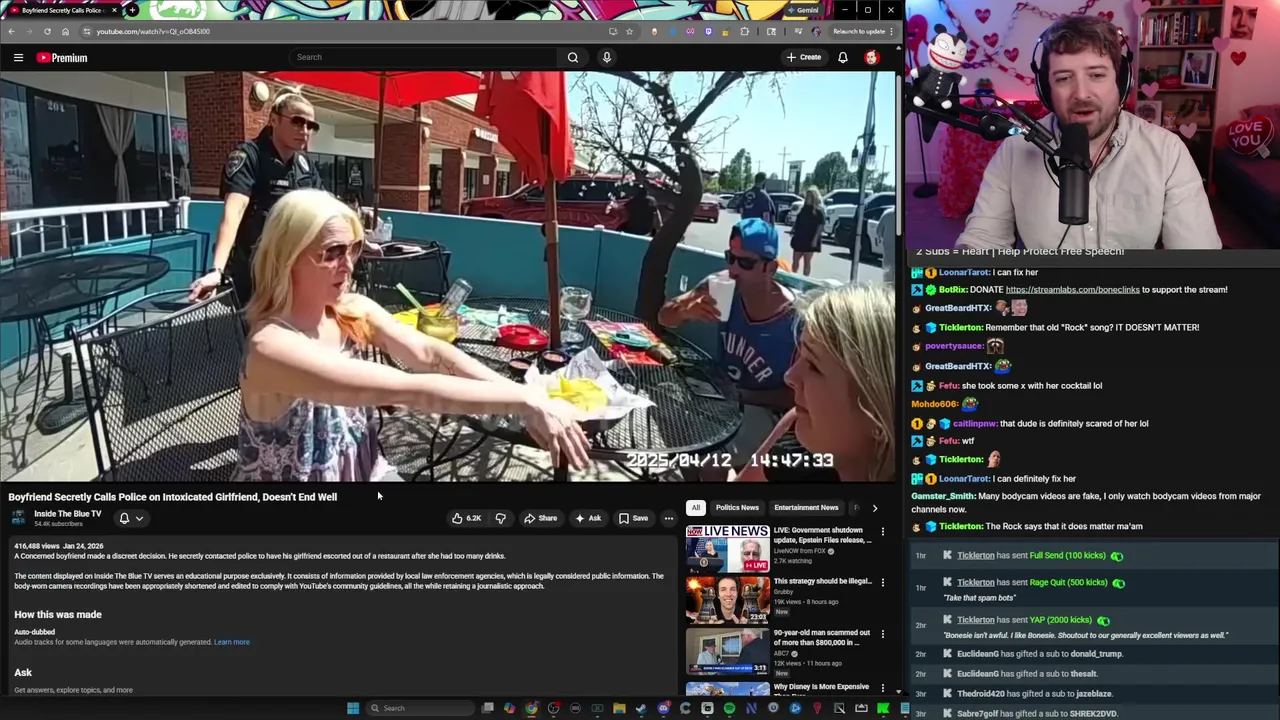
Task: Open Kick green icon in taskbar
Action: coord(883,708)
